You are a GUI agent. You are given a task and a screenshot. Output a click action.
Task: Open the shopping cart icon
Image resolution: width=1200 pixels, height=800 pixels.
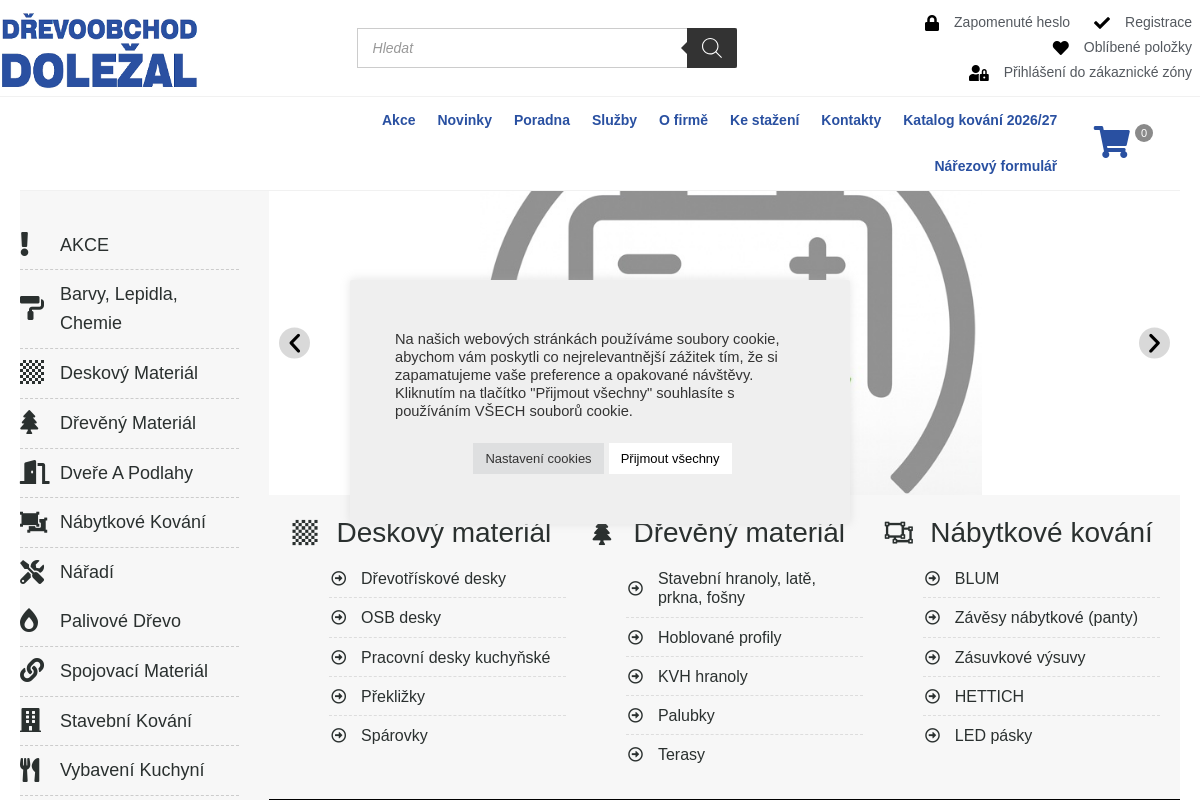tap(1111, 142)
